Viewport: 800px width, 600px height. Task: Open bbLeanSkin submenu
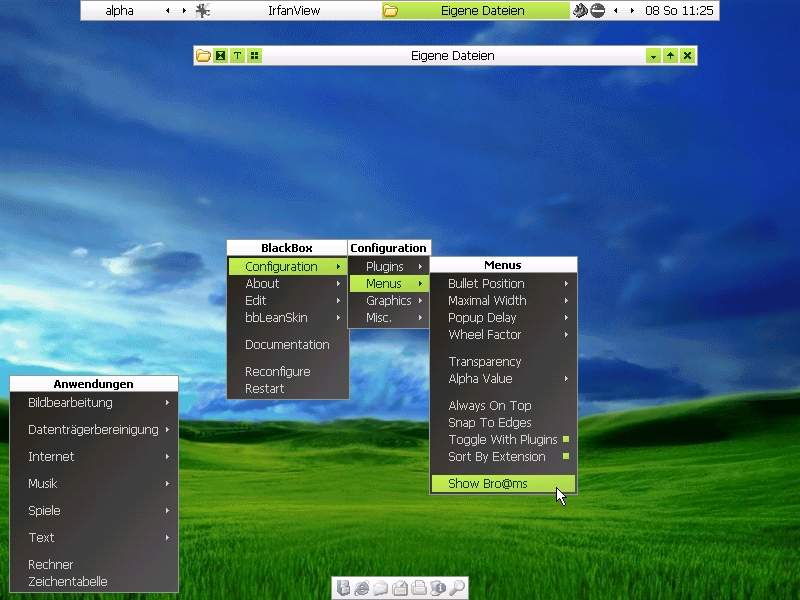coord(288,317)
